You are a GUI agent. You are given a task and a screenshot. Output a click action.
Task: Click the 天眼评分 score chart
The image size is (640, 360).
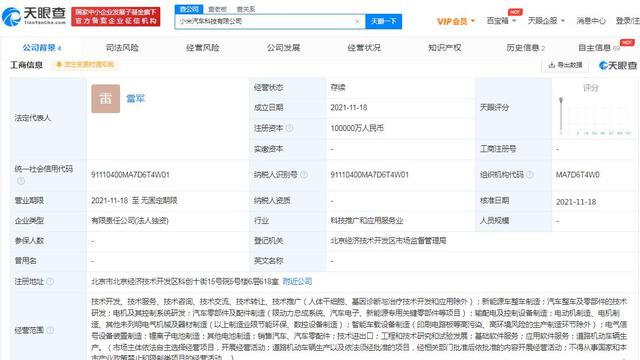tap(595, 116)
